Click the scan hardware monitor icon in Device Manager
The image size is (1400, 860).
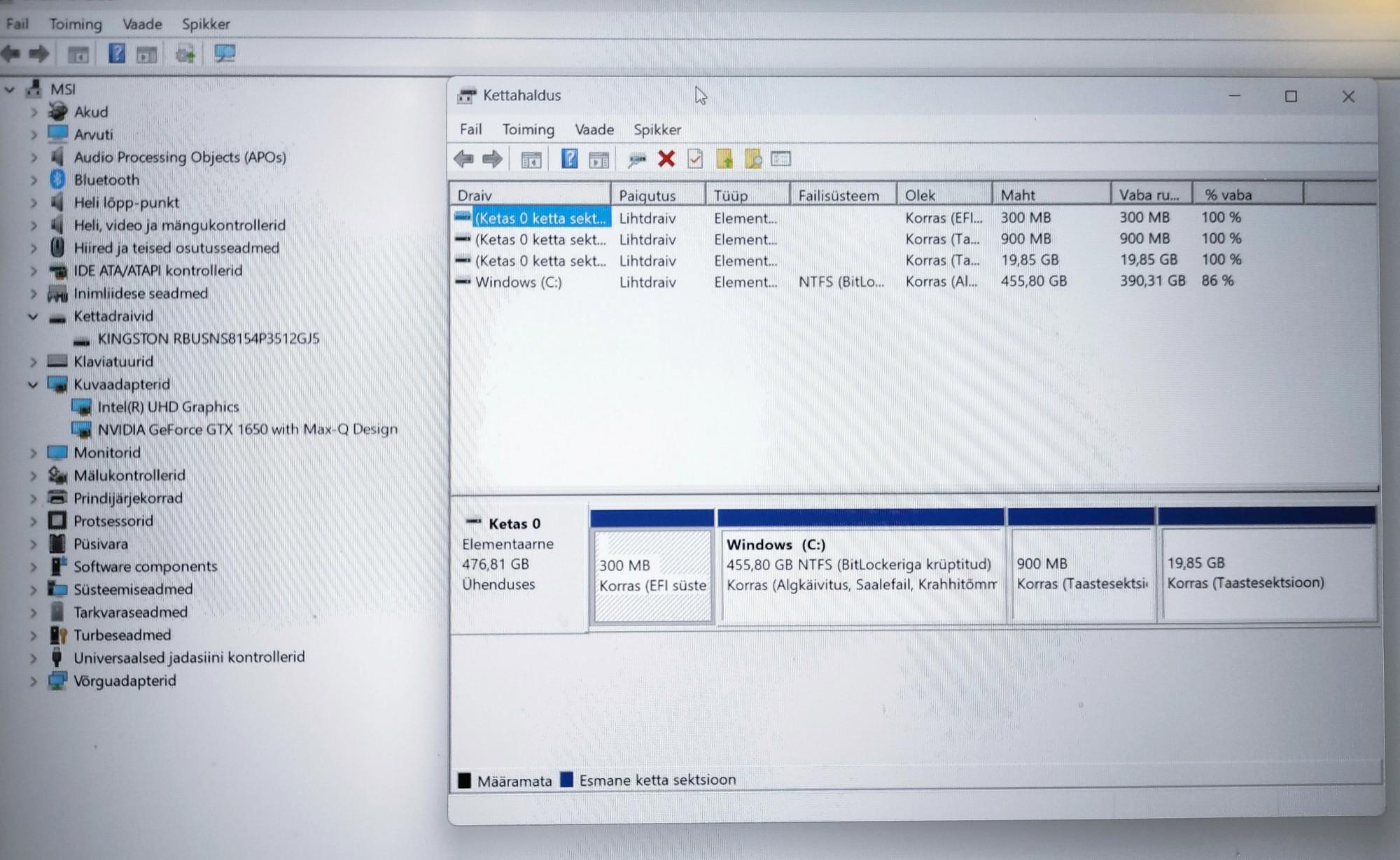(225, 53)
